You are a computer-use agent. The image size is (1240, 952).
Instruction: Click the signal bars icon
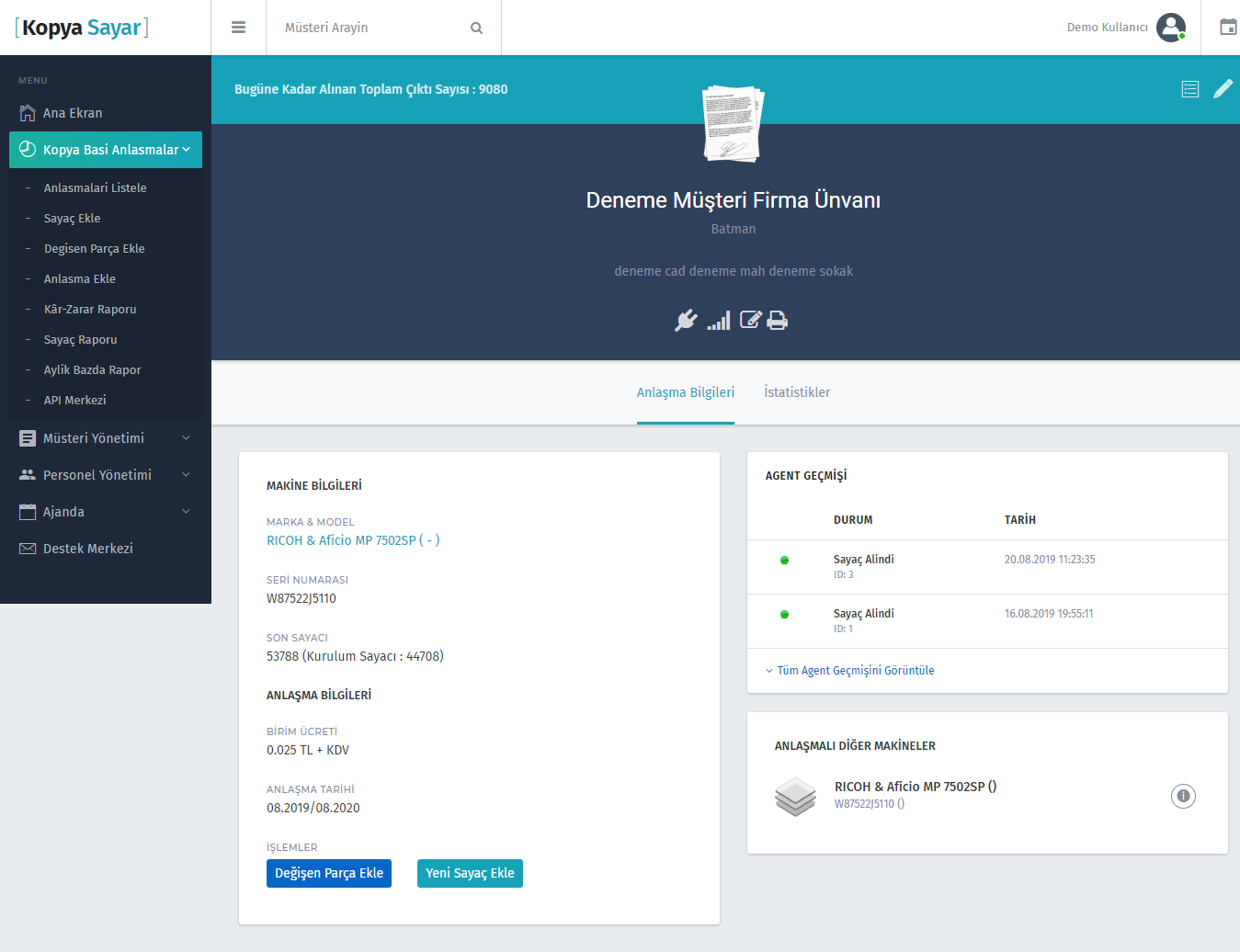pyautogui.click(x=719, y=320)
